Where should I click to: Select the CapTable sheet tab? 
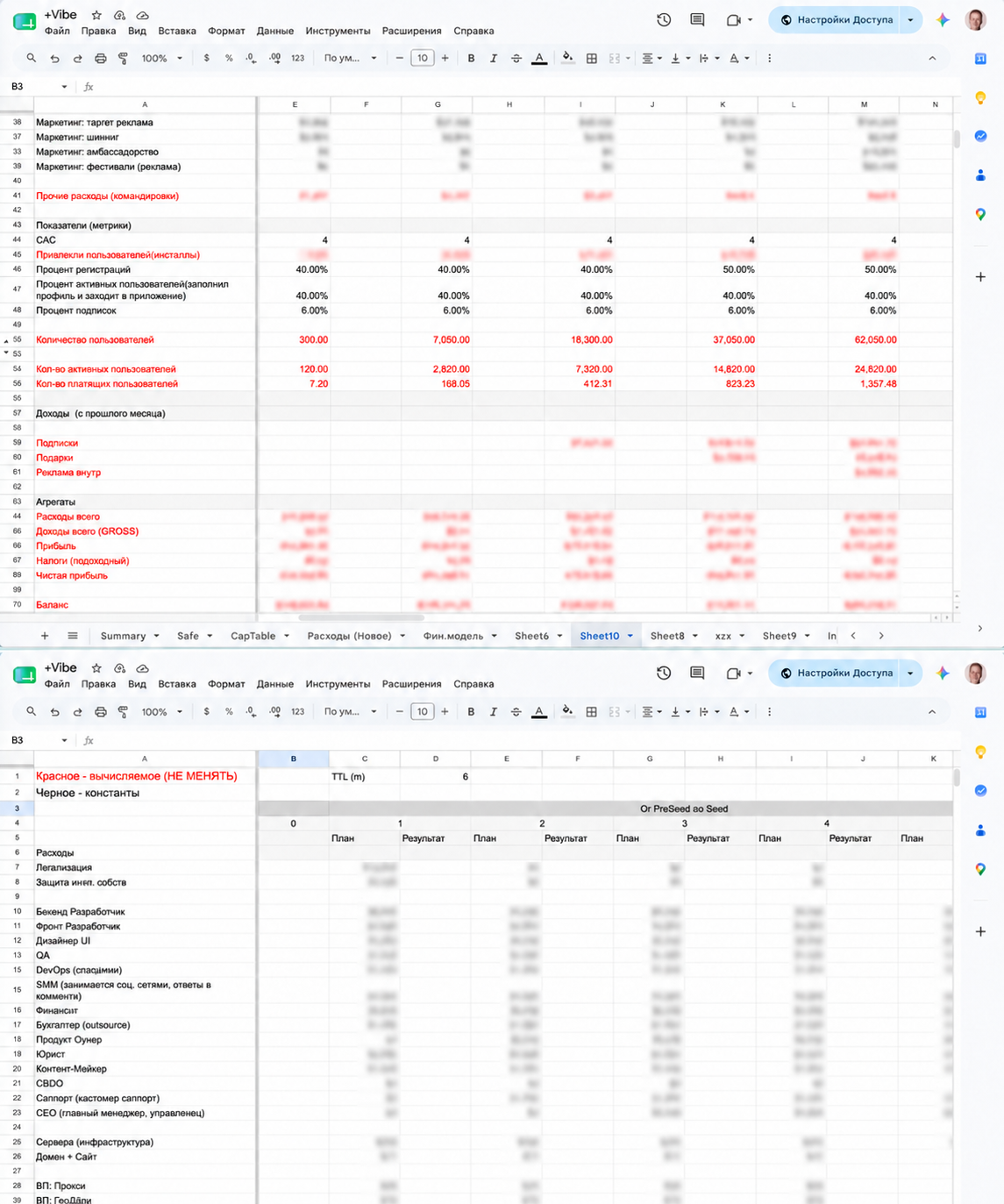click(x=253, y=636)
